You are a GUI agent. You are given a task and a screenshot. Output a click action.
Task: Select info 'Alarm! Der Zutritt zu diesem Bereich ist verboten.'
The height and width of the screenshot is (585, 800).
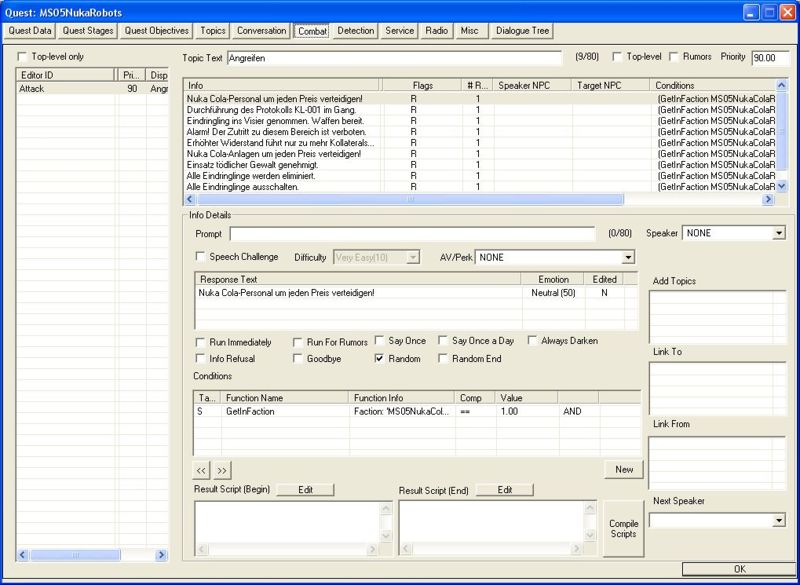click(x=479, y=132)
